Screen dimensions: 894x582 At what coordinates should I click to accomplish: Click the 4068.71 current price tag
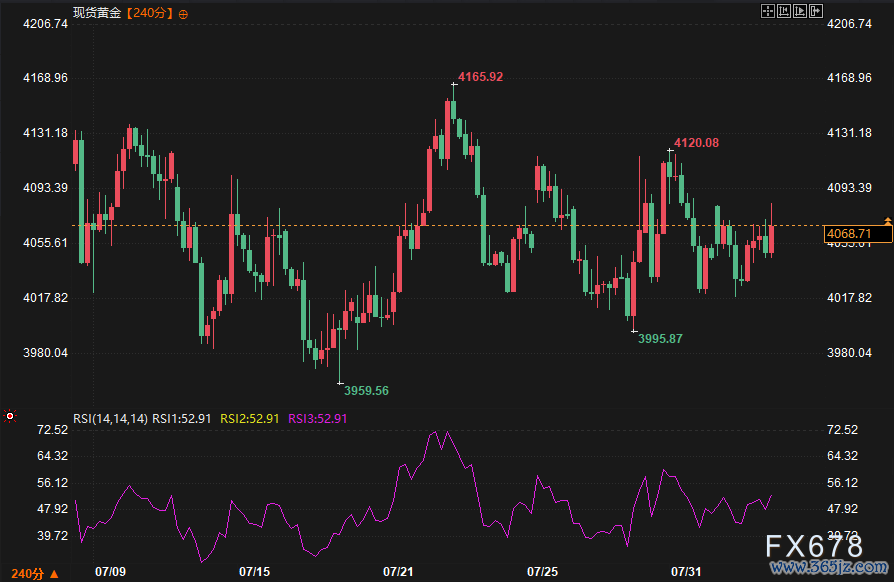[x=858, y=234]
